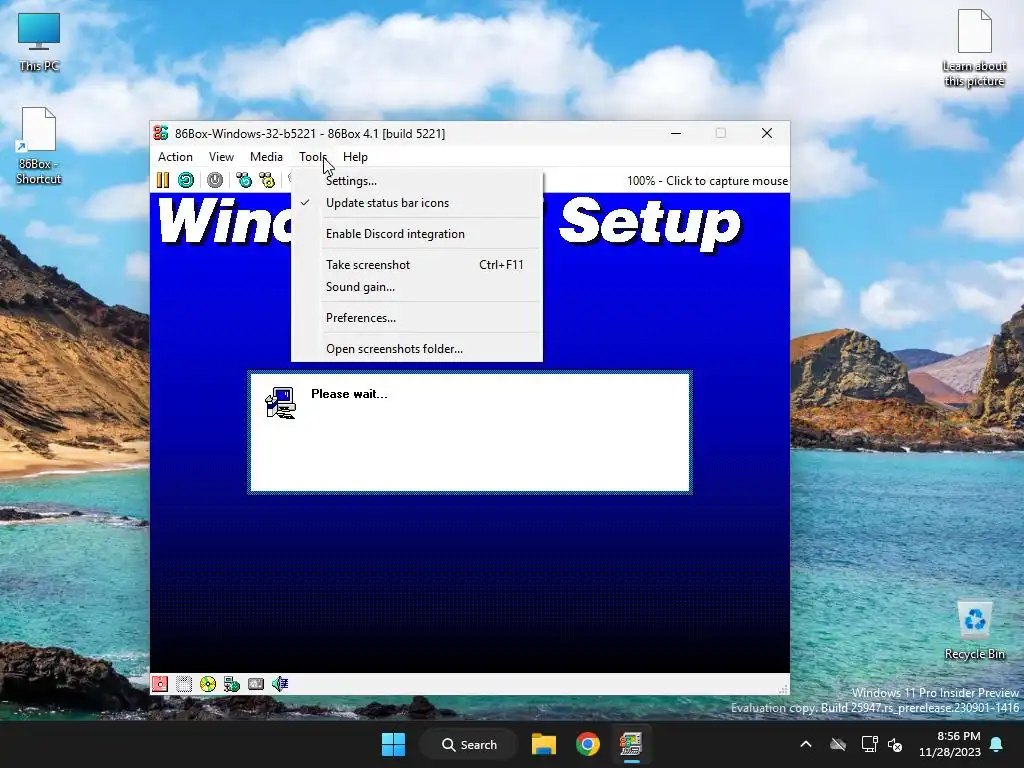The height and width of the screenshot is (768, 1024).
Task: Select Learn about this picture desktop icon
Action: 974,48
